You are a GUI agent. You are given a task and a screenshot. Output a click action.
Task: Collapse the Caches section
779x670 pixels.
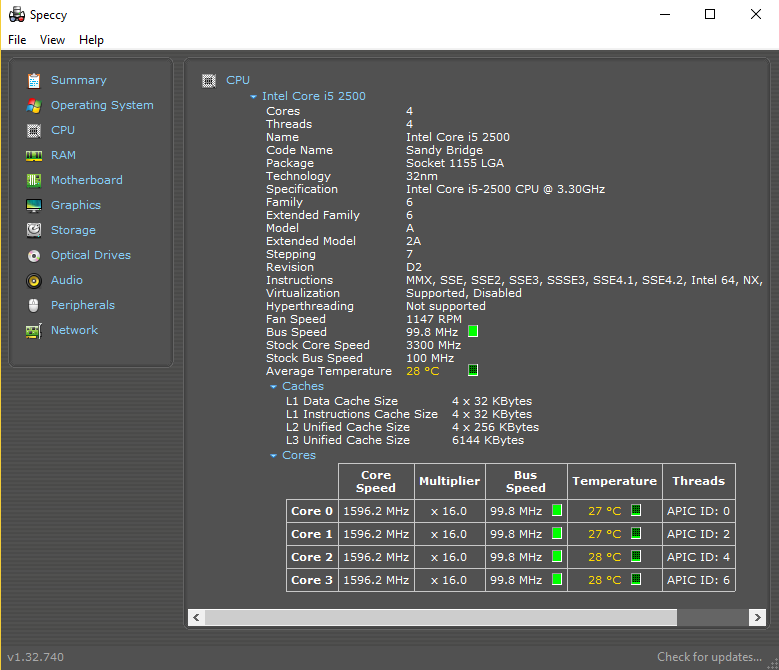click(274, 386)
